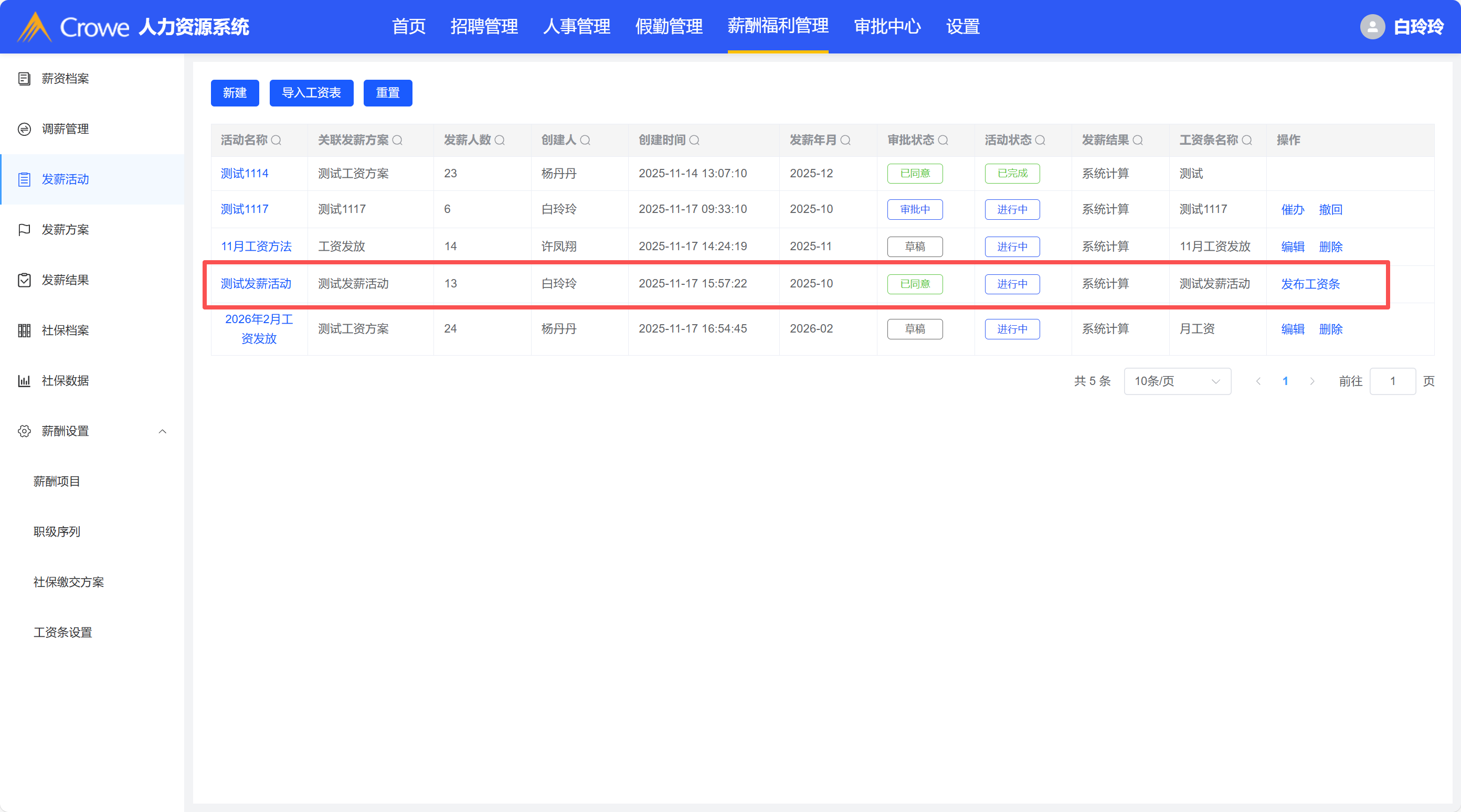Click search icon beside 发薪结果 header

[1138, 140]
